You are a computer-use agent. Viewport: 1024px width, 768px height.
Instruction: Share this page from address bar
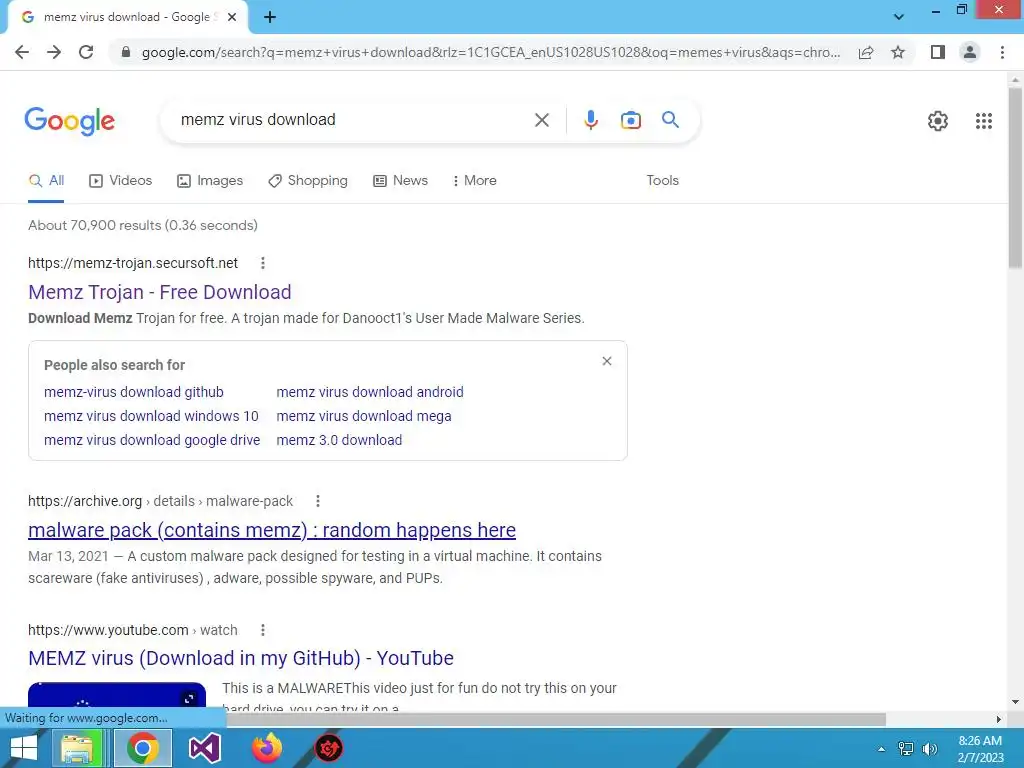coord(866,52)
